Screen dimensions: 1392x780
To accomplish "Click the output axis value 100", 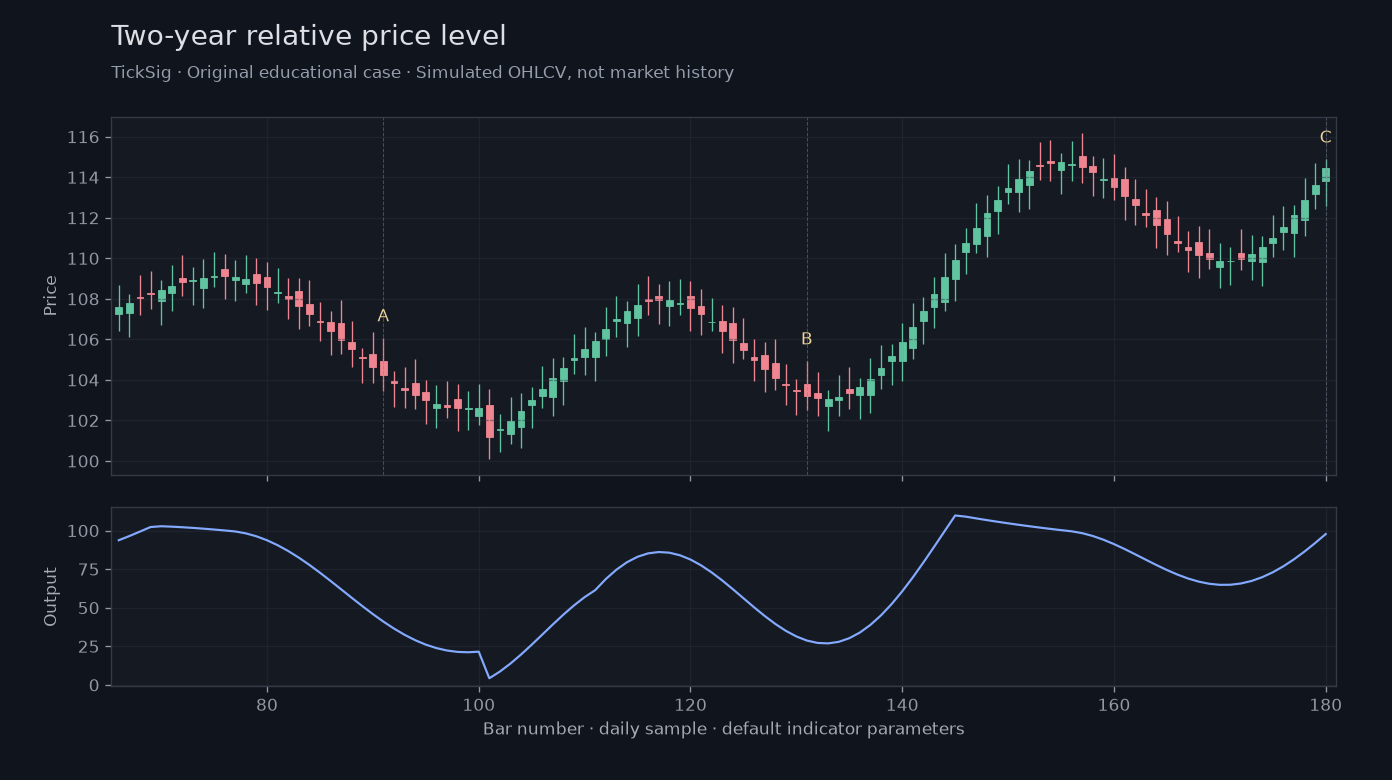I will coord(84,531).
